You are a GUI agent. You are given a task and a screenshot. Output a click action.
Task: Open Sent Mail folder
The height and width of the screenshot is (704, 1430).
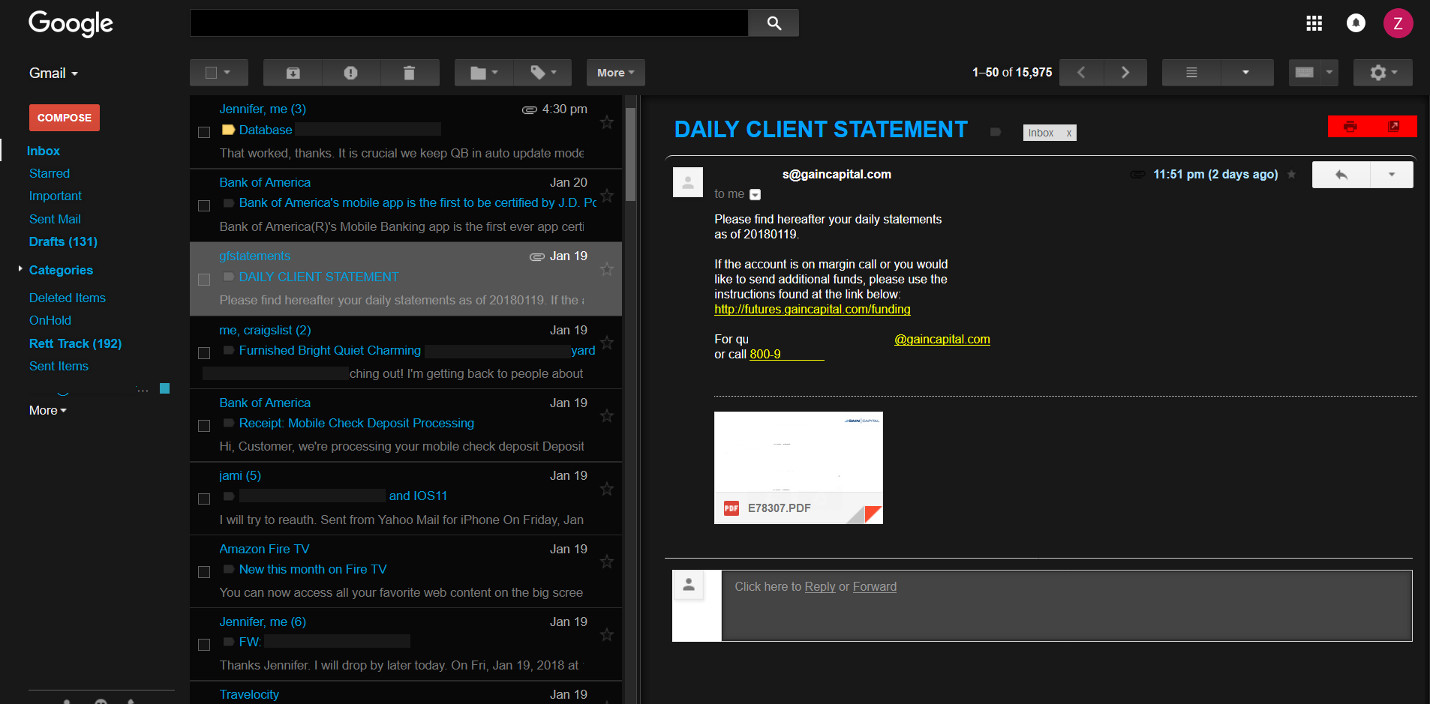coord(55,219)
